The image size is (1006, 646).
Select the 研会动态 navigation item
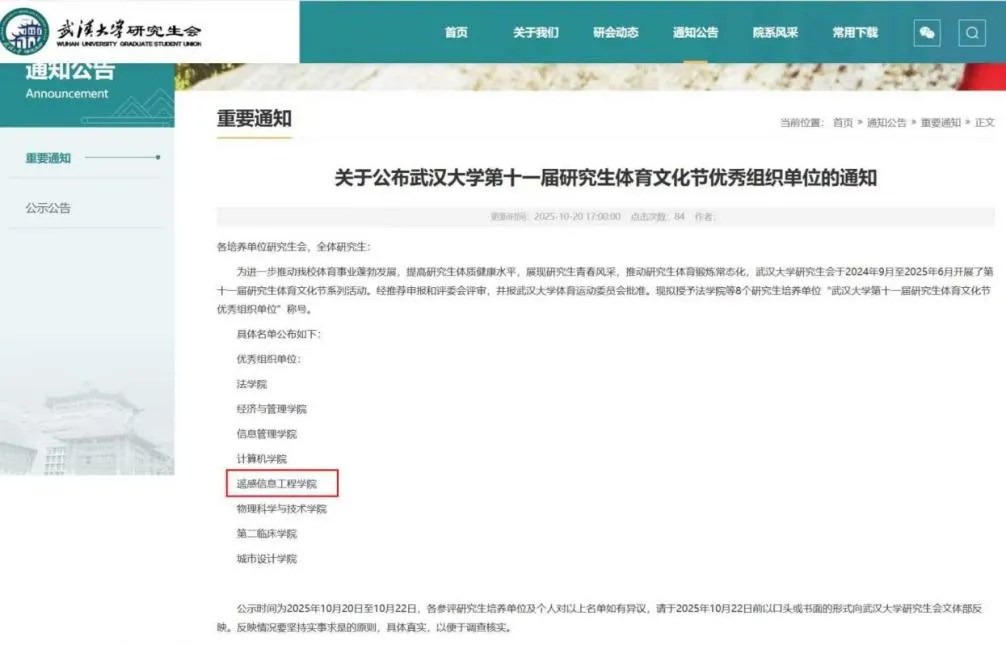coord(615,33)
